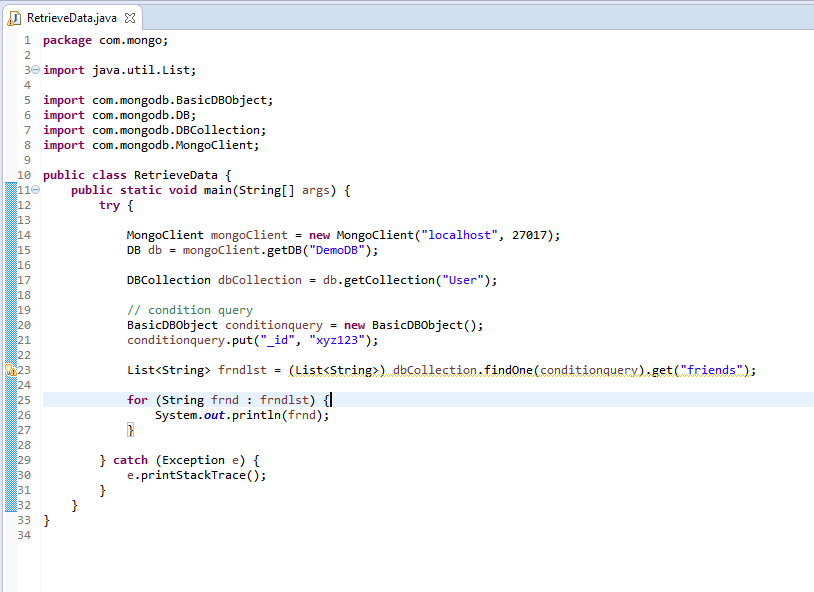Screen dimensions: 814x592
Task: Click 'findOne' method call
Action: pyautogui.click(x=508, y=370)
